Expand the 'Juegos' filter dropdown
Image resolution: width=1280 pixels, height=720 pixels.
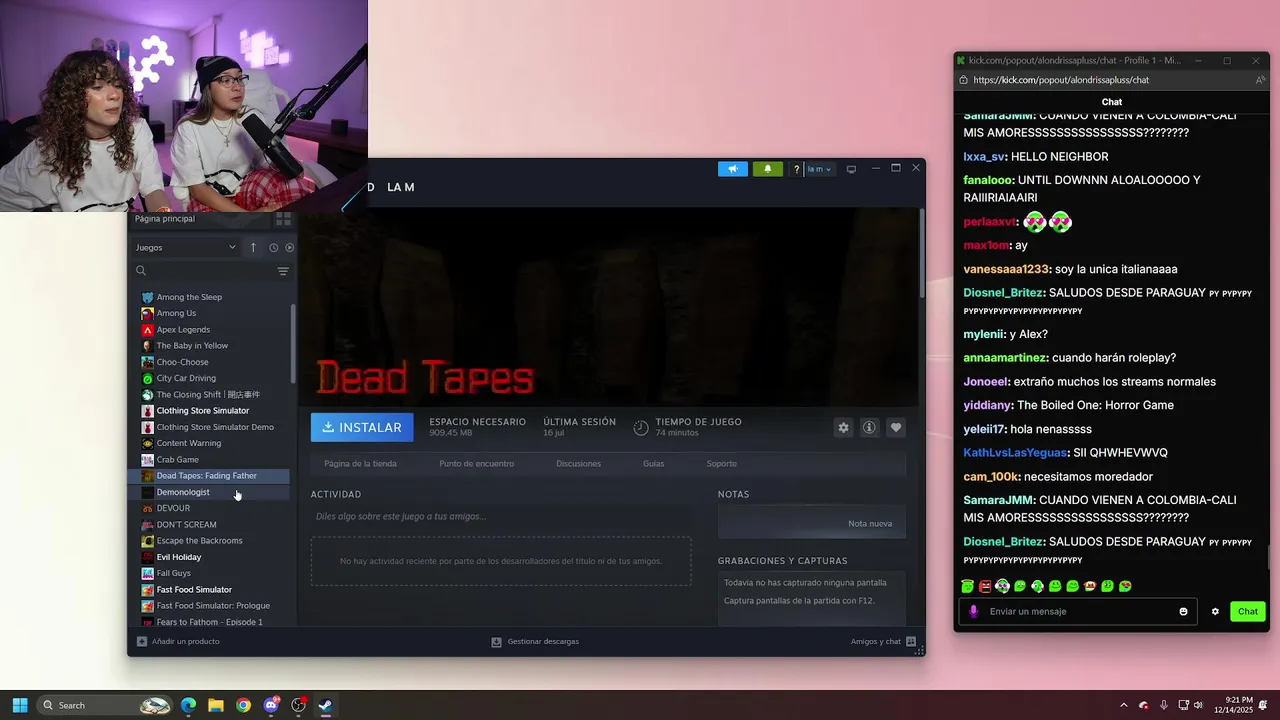[186, 247]
